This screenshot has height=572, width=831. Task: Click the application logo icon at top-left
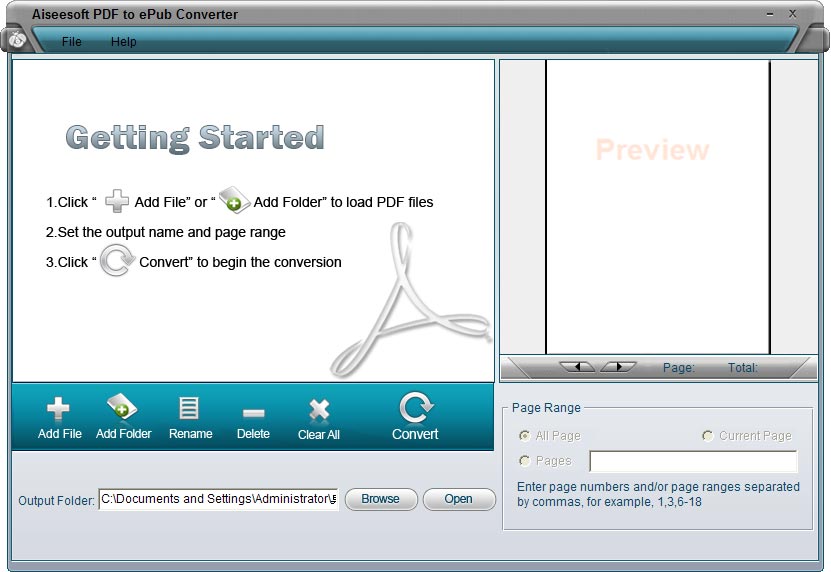pos(17,40)
